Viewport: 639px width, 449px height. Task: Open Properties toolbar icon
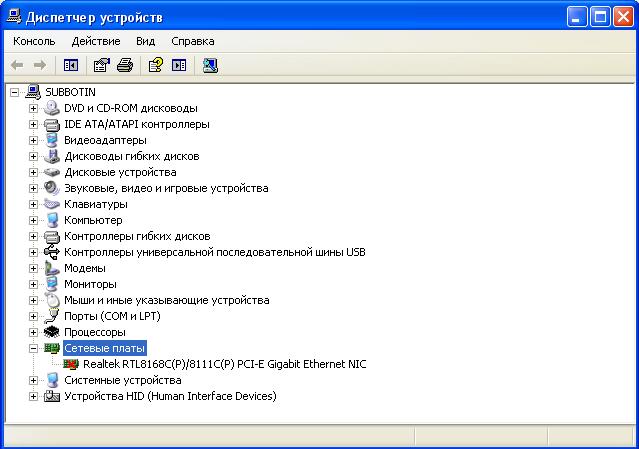[x=101, y=65]
